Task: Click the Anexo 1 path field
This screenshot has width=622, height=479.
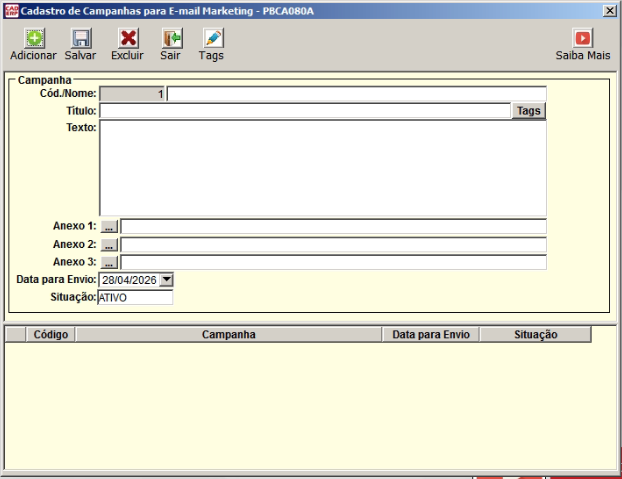Action: coord(334,226)
